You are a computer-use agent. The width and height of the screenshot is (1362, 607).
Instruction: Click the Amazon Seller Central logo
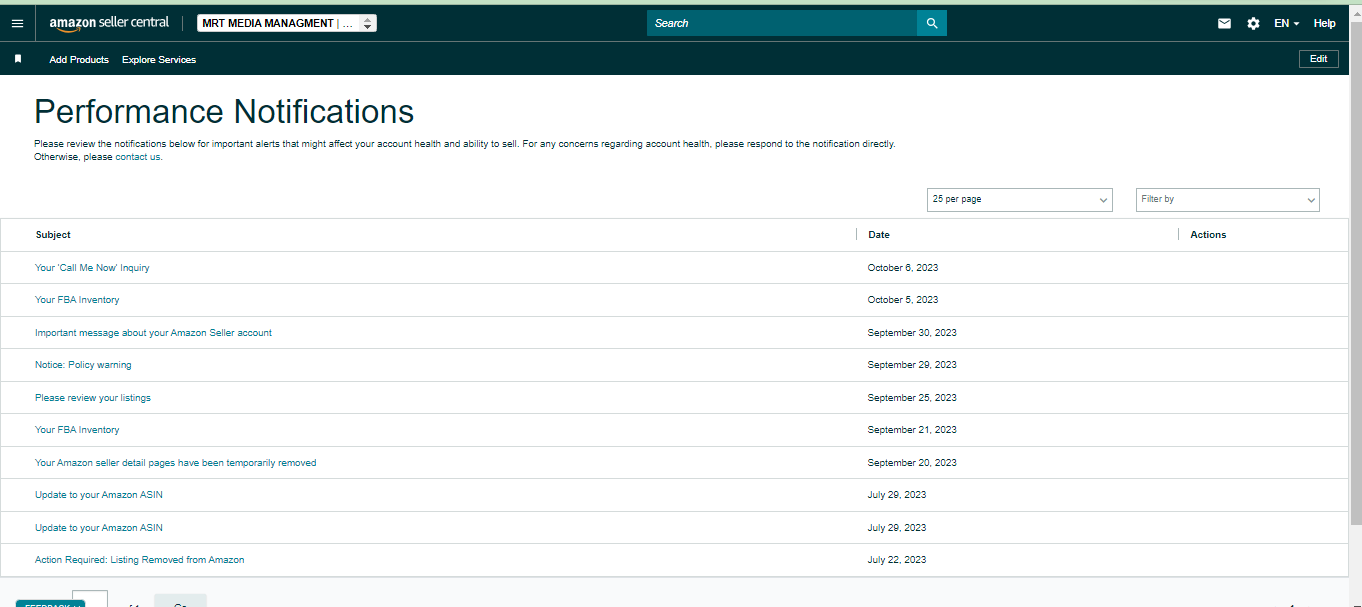(109, 23)
